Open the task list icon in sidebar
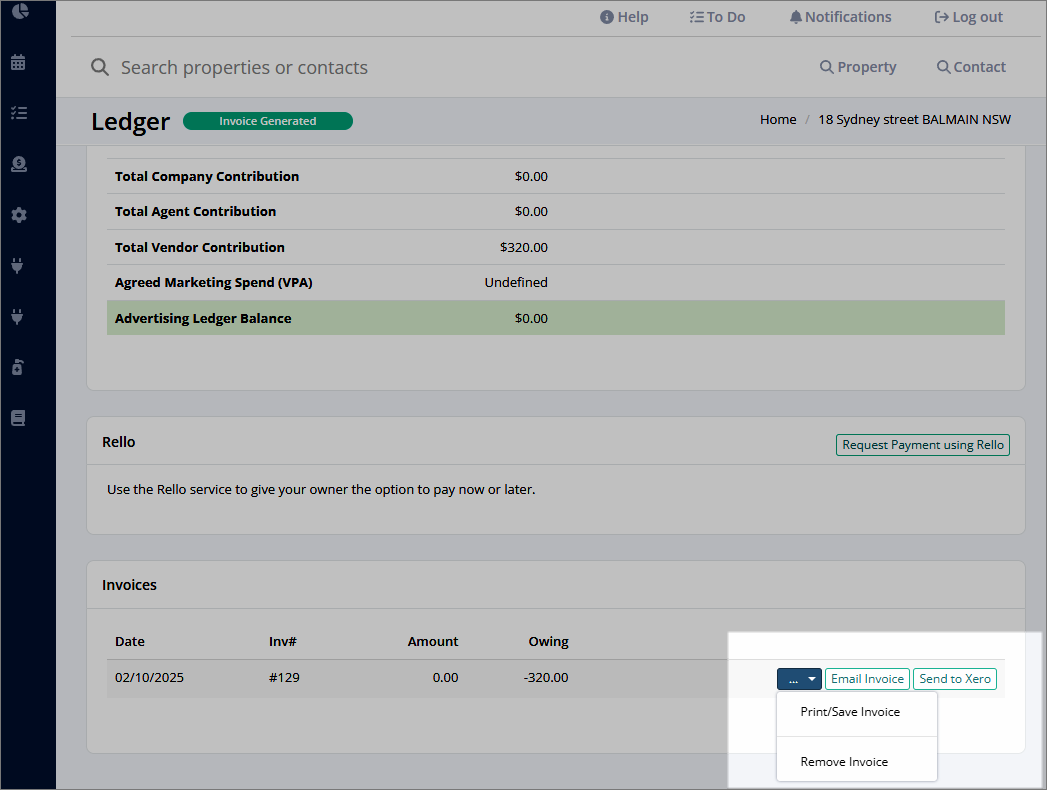Viewport: 1047px width, 790px height. click(x=19, y=113)
